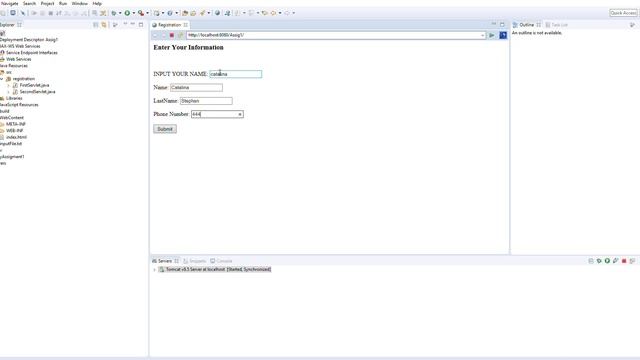Viewport: 640px width, 360px height.
Task: Switch to the Registration browser tab
Action: pyautogui.click(x=169, y=25)
